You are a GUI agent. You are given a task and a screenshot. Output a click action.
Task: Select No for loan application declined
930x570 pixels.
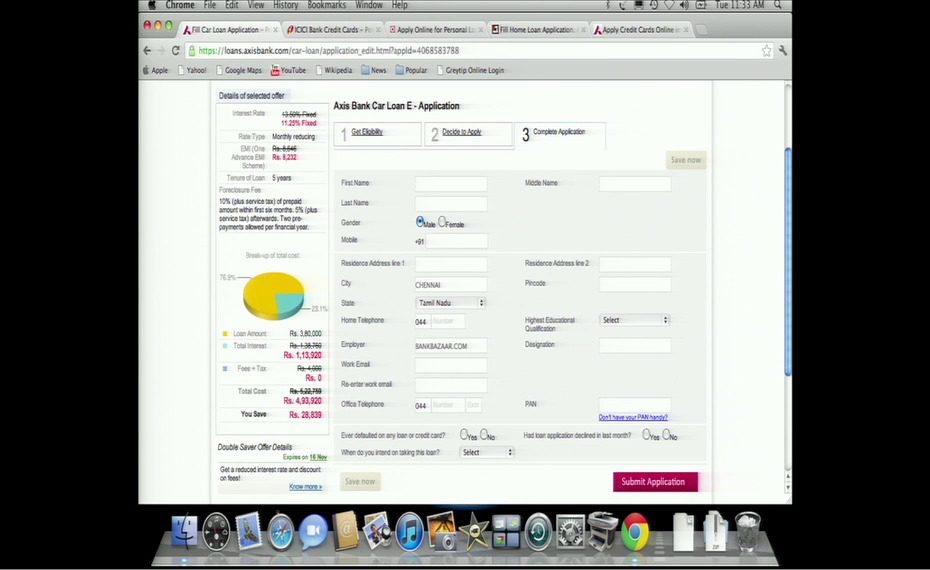[x=666, y=435]
